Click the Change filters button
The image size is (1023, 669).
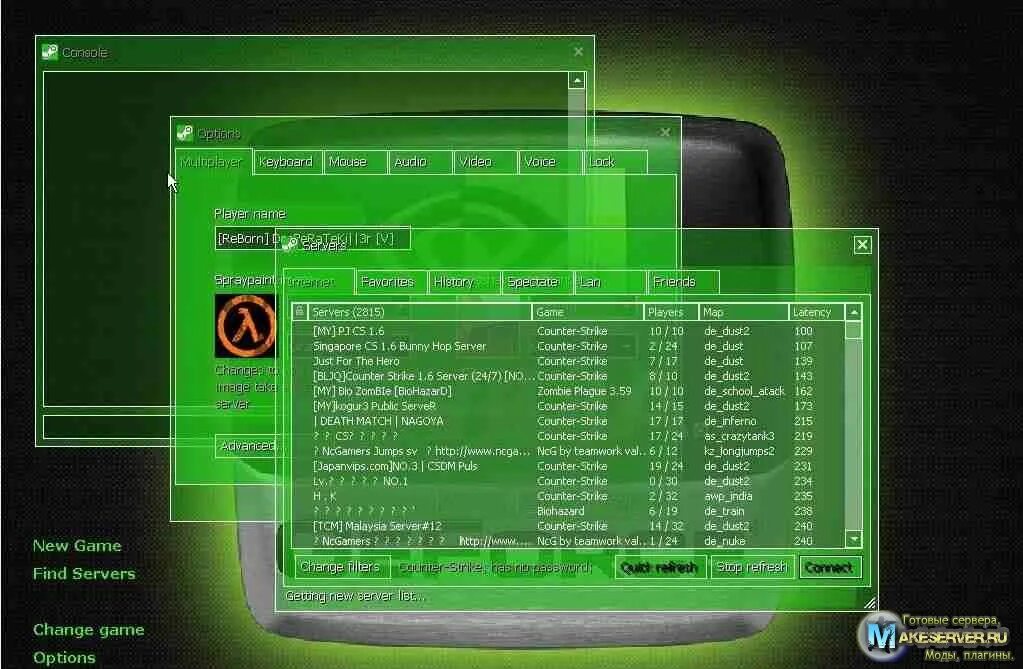click(x=342, y=567)
